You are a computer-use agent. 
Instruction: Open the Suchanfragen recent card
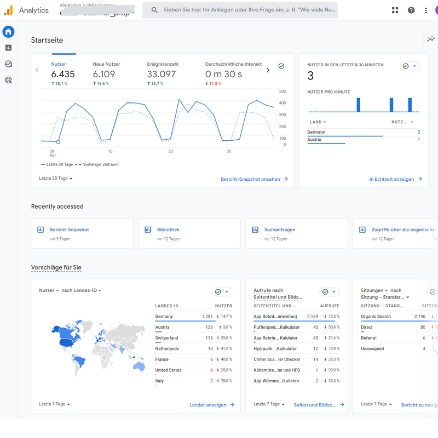[x=296, y=233]
